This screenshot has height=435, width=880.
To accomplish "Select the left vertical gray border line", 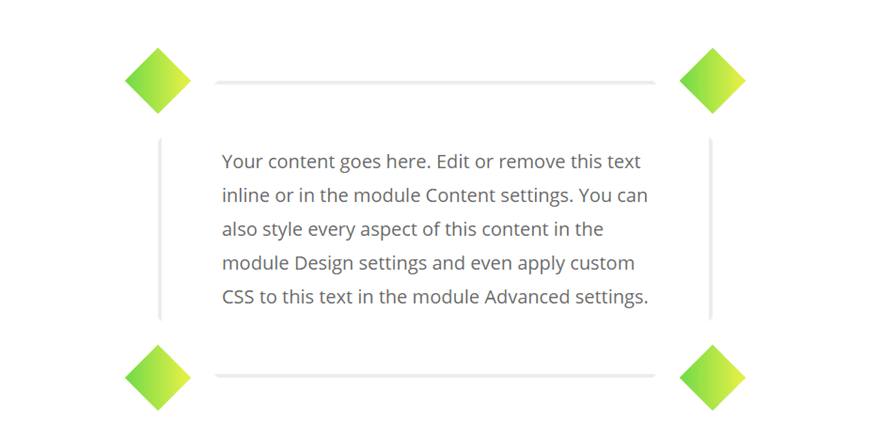I will (x=160, y=229).
